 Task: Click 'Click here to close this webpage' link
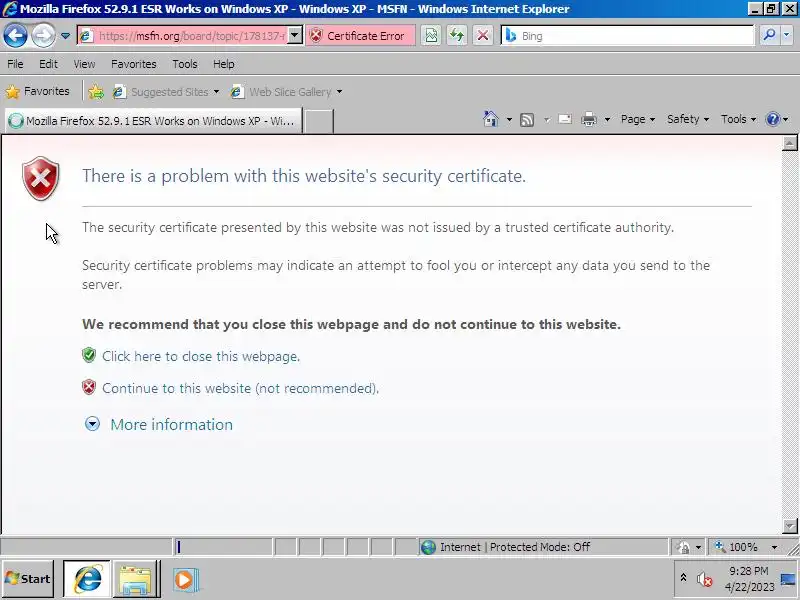coord(201,356)
